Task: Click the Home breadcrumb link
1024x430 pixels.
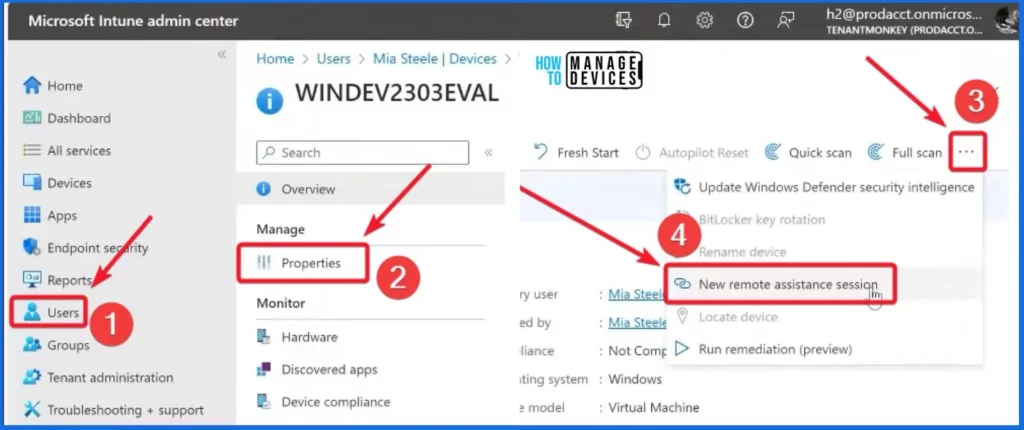Action: tap(275, 59)
